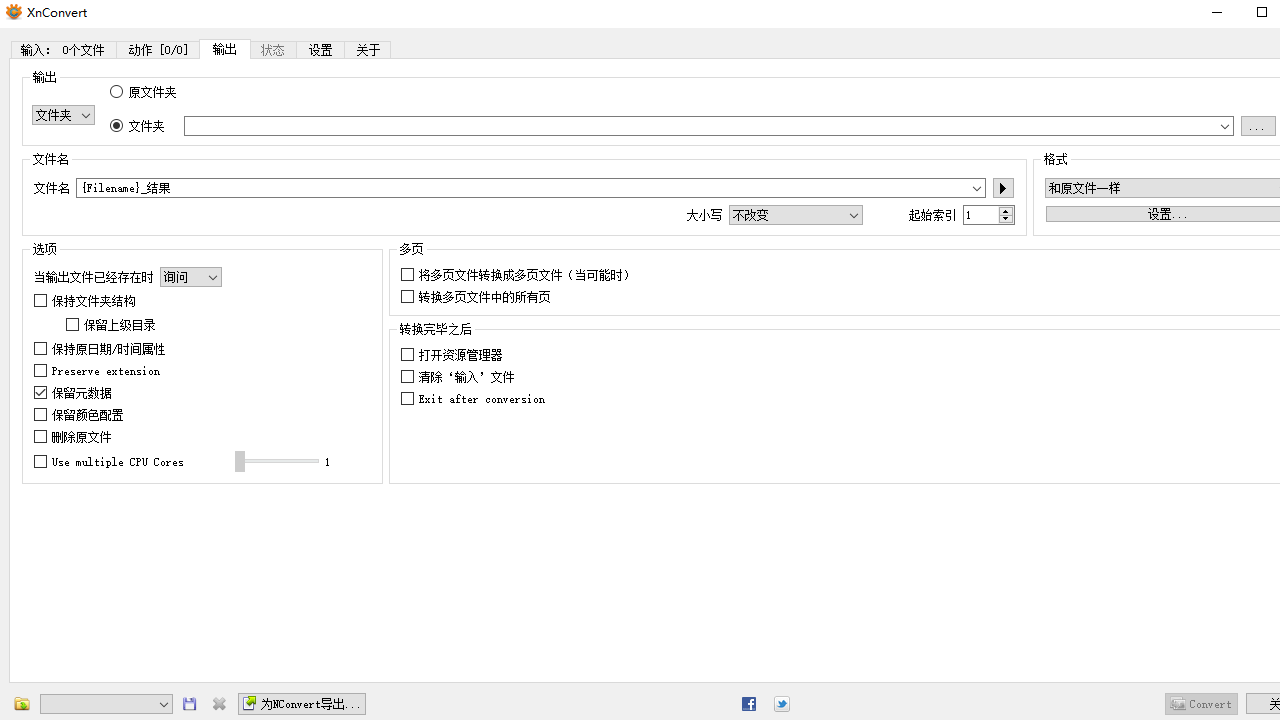Click the 为NConvert导出 export icon button
This screenshot has height=720, width=1280.
pos(301,703)
